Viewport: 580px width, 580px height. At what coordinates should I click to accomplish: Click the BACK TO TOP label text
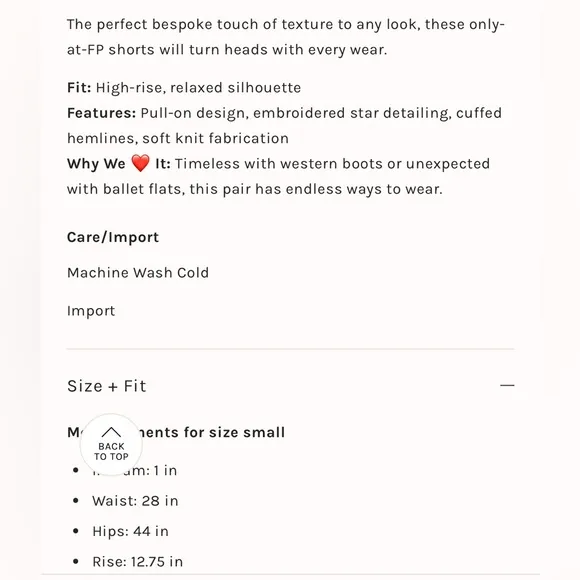(111, 452)
